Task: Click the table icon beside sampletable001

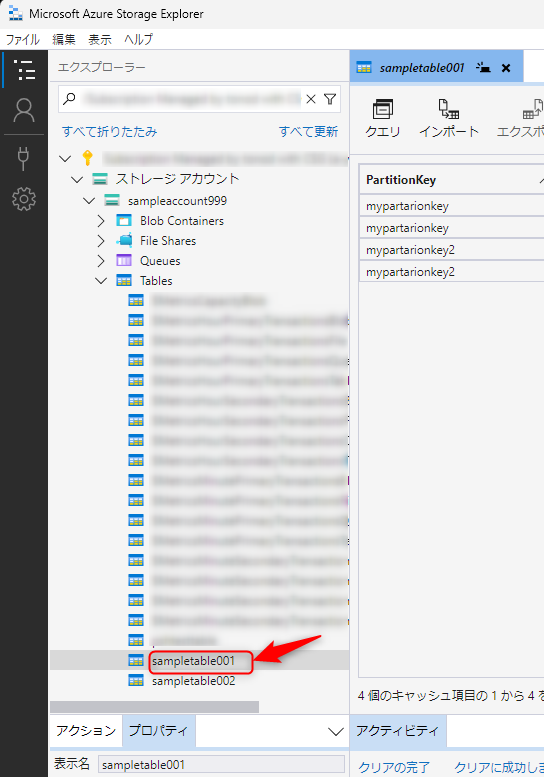Action: (x=136, y=660)
